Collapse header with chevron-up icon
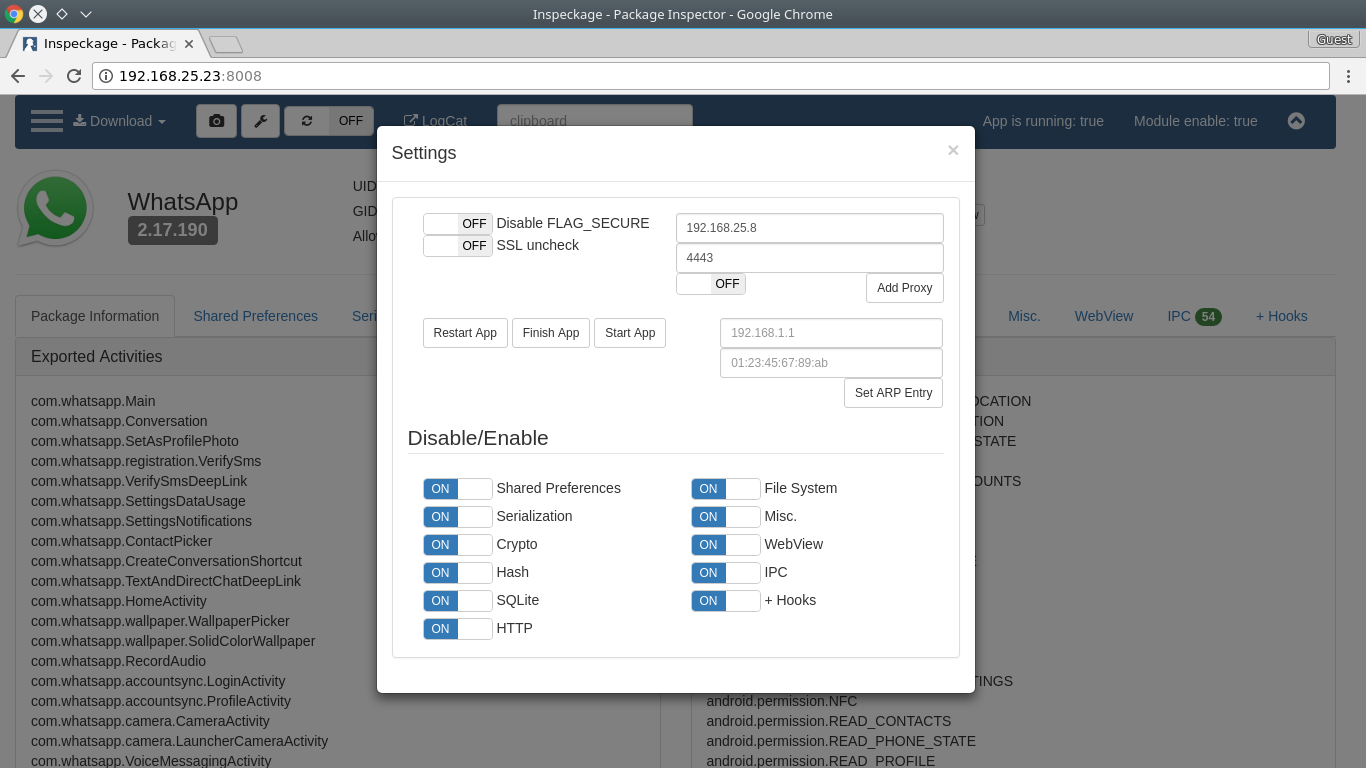Screen dimensions: 1366x768 [1296, 121]
